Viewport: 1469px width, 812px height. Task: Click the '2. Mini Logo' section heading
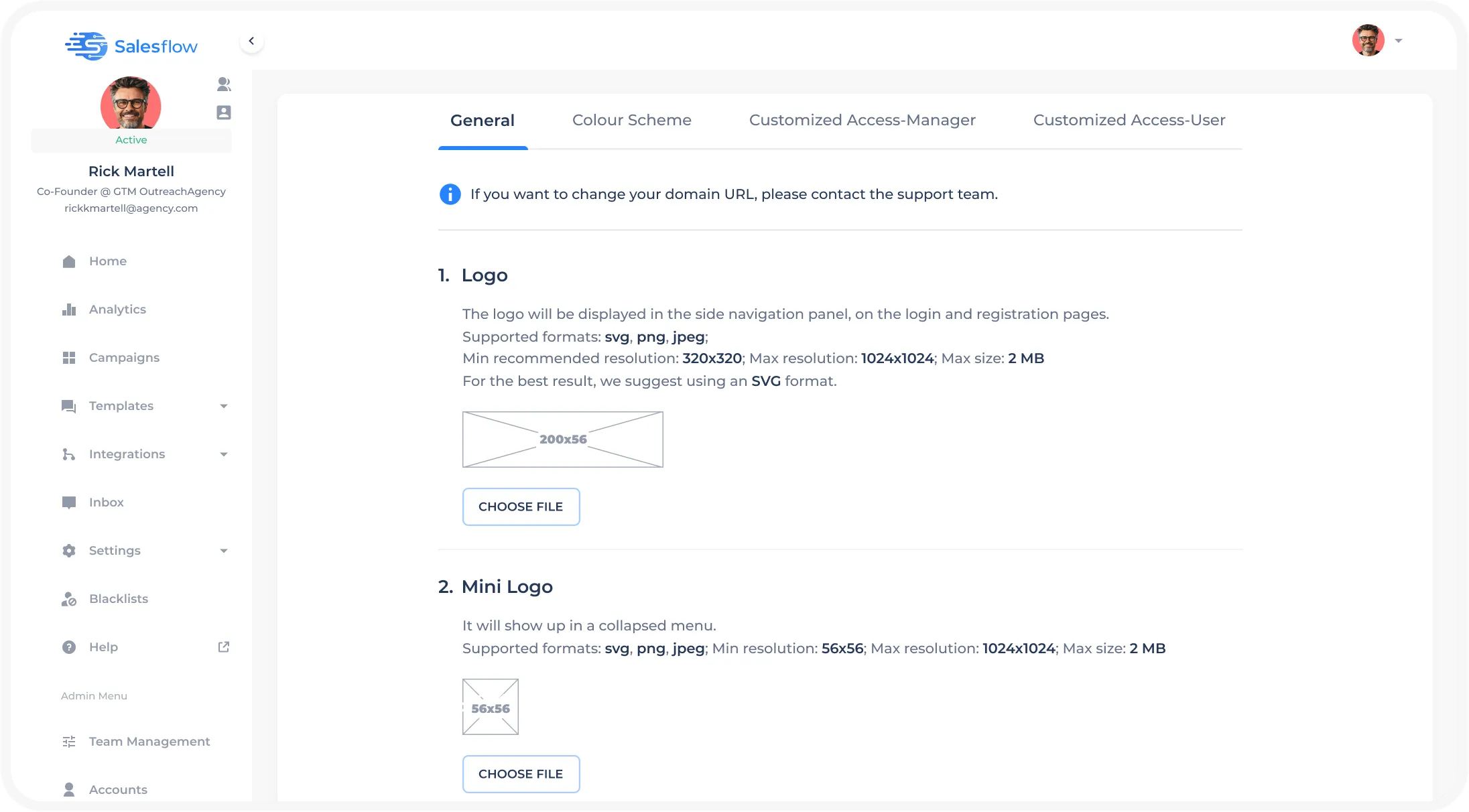pos(496,587)
